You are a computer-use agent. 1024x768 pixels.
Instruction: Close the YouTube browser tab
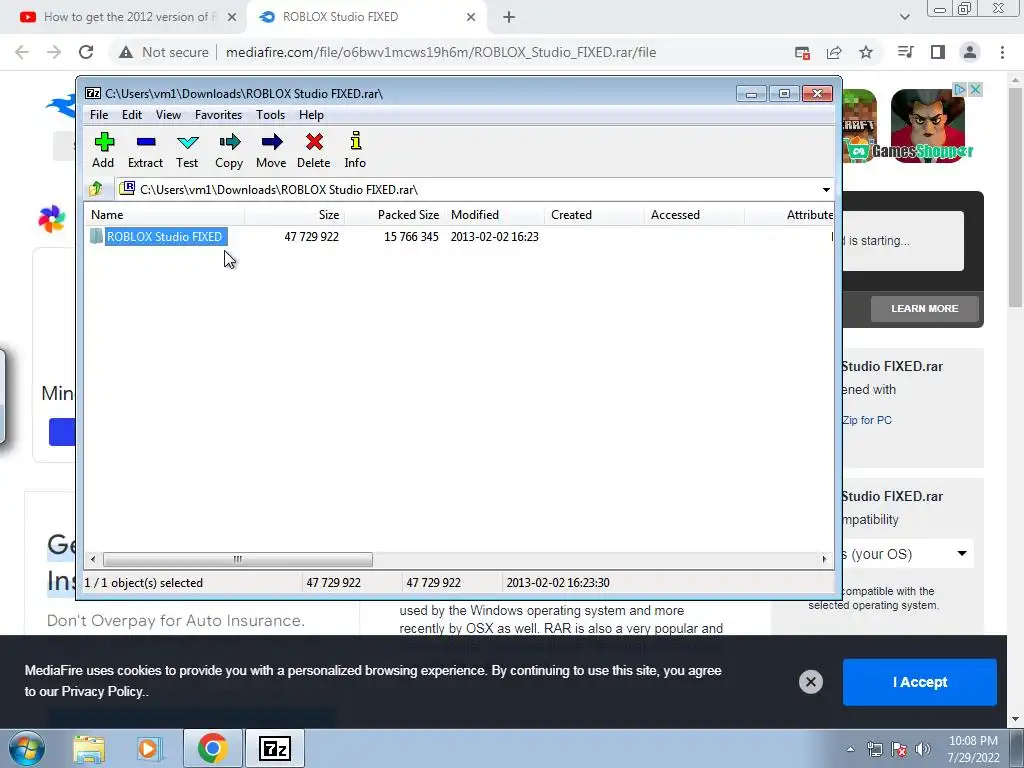(232, 17)
